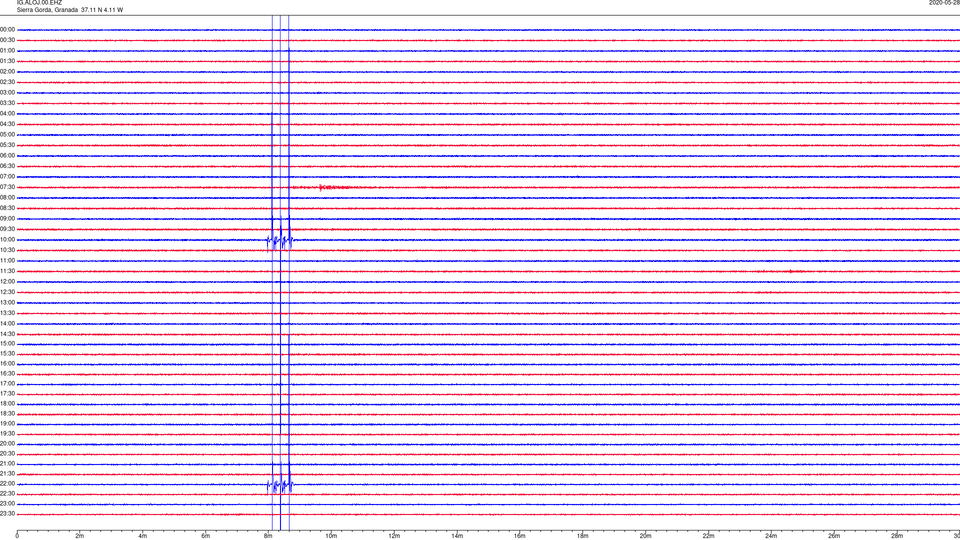Select the 17:30 trace time label
This screenshot has width=960, height=540.
click(x=7, y=394)
